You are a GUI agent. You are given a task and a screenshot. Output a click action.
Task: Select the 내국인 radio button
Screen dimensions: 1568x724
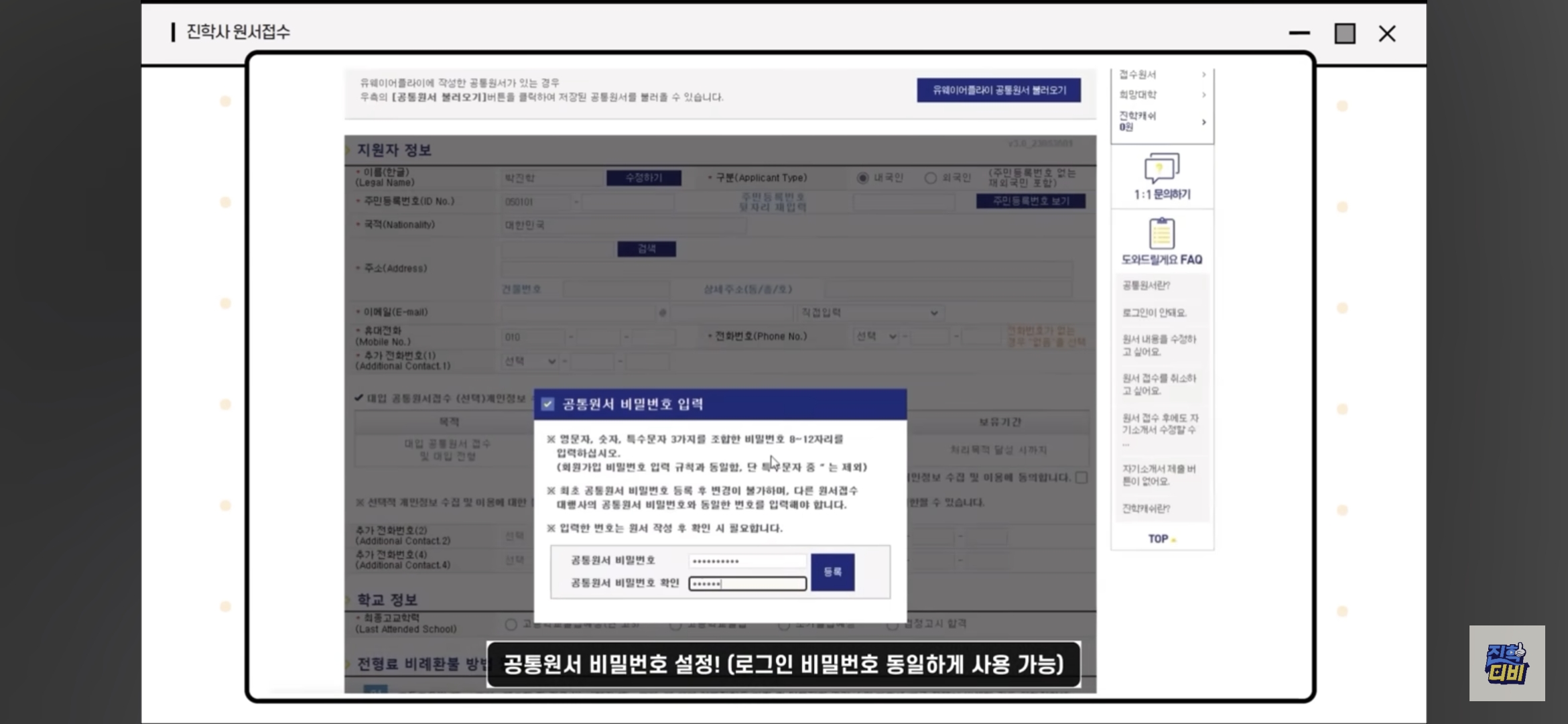coord(862,178)
